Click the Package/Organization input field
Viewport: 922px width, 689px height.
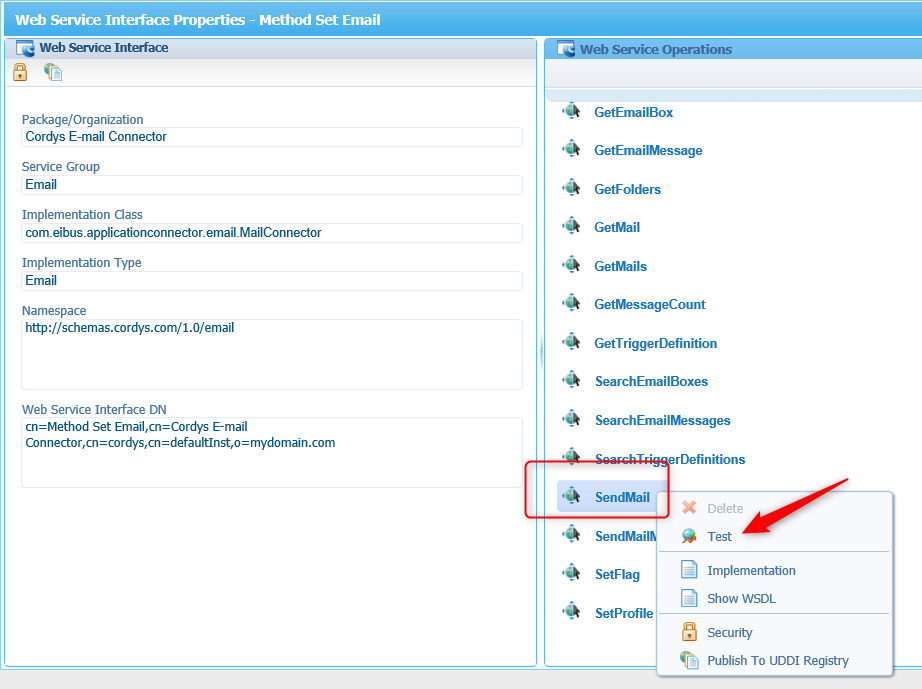tap(271, 137)
